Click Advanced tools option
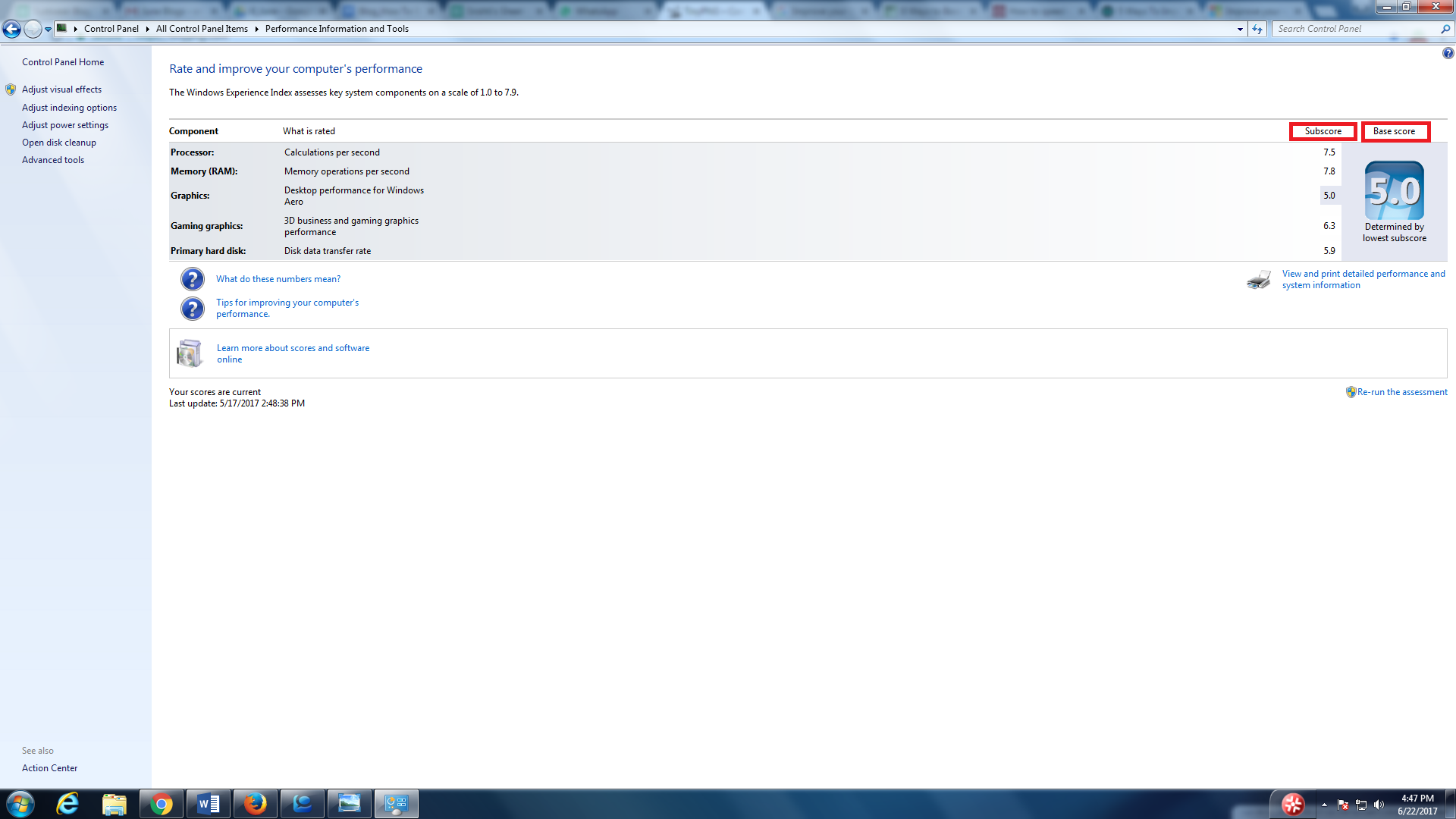The image size is (1456, 819). [52, 159]
